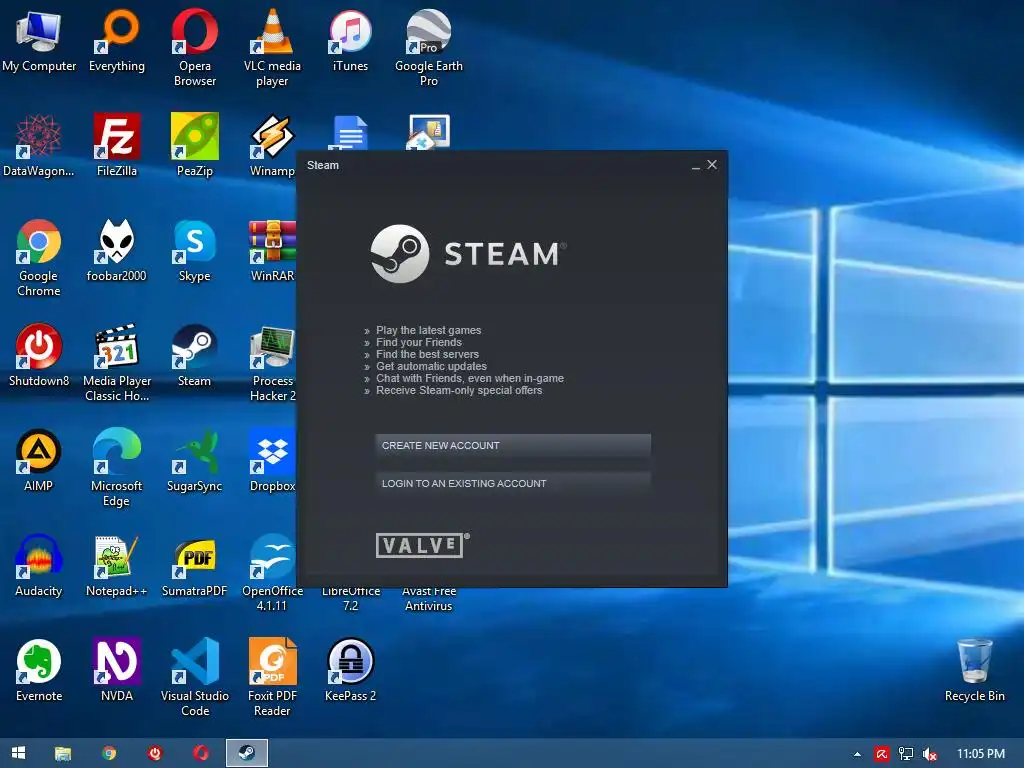Select the WinRAR desktop icon
The image size is (1024, 768).
coord(272,251)
